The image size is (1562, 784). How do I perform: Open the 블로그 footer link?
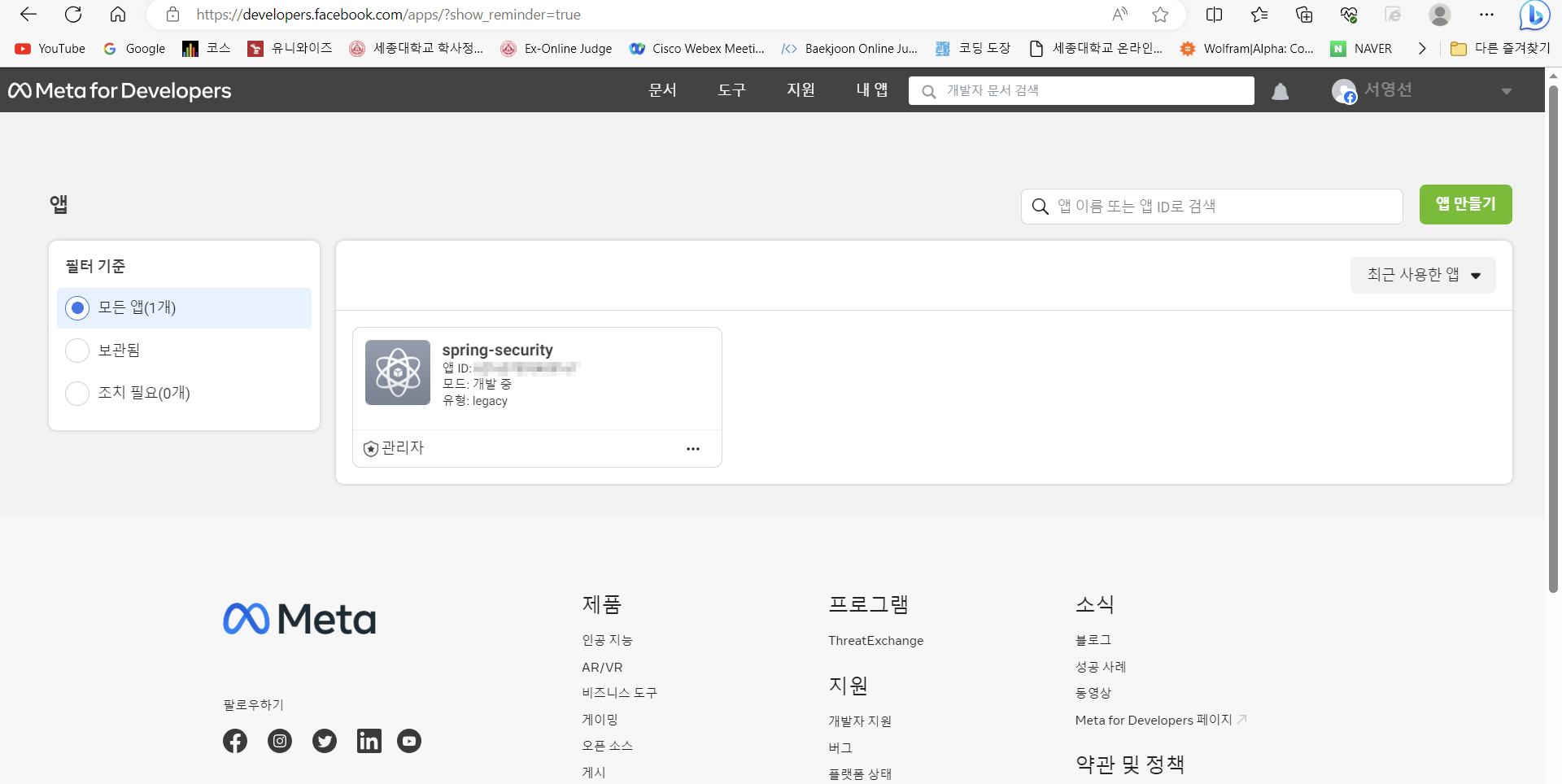point(1093,641)
